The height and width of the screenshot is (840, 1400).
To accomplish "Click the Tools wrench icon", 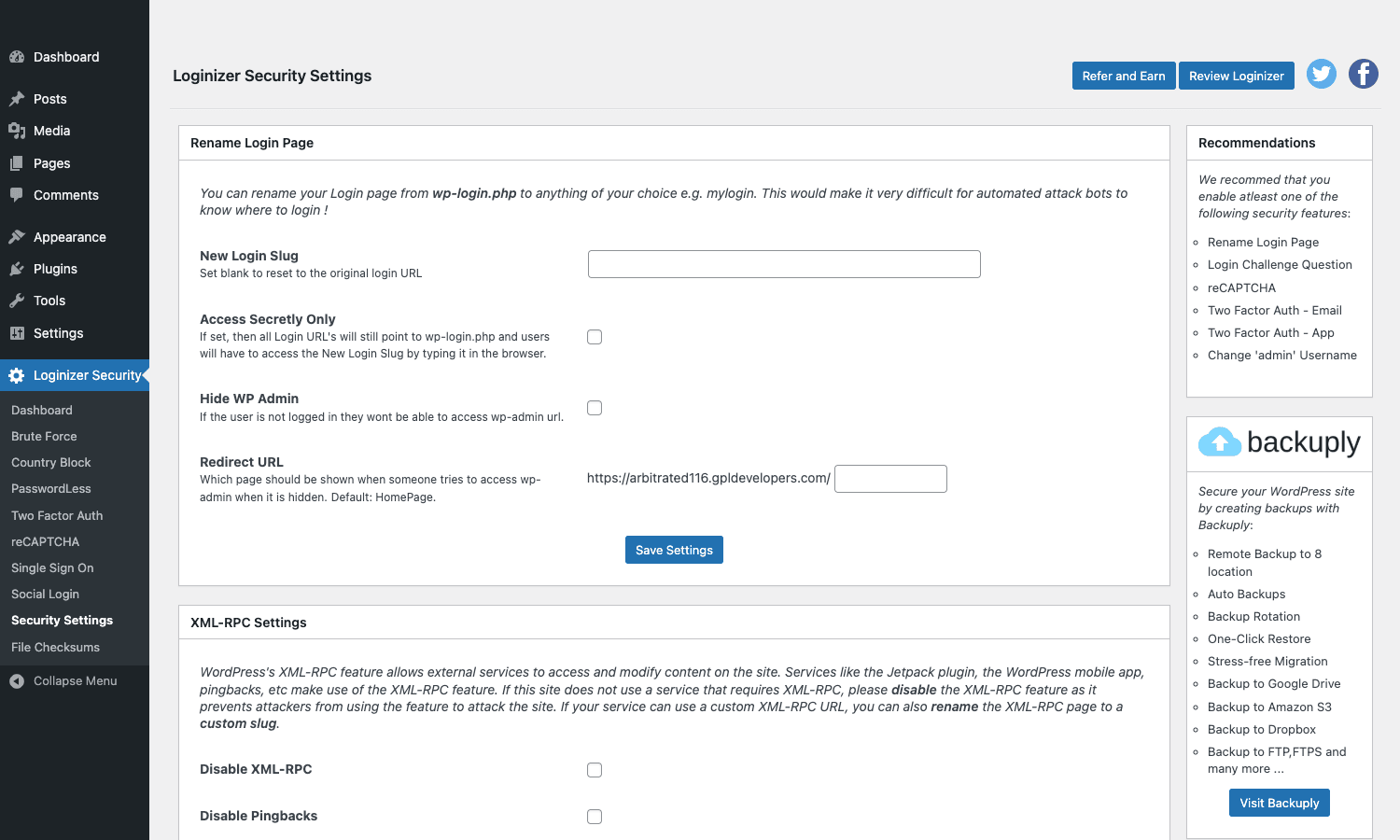I will point(17,301).
